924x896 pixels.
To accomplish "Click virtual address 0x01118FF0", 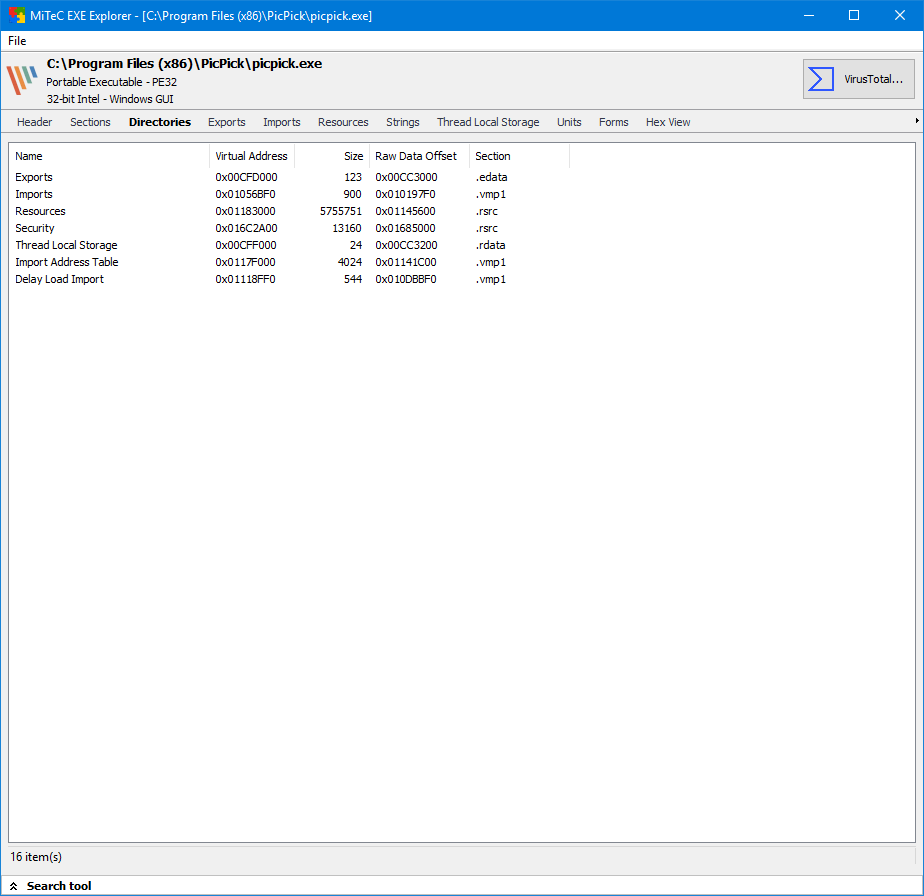I will click(245, 279).
